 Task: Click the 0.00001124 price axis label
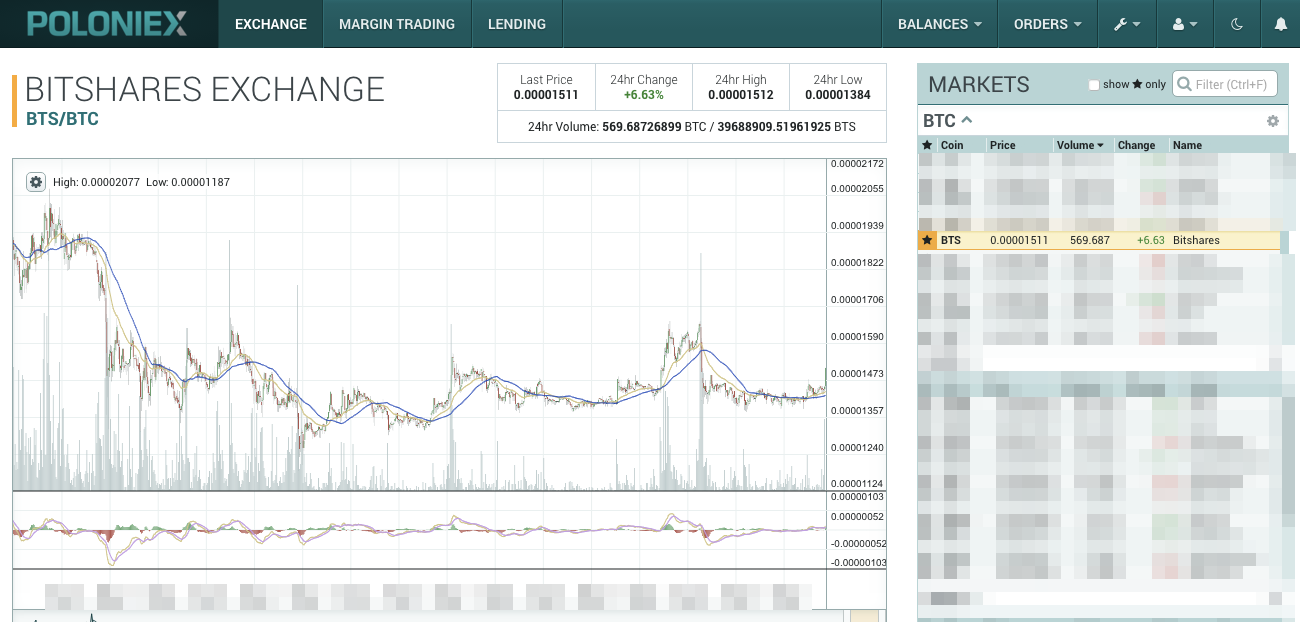tap(857, 484)
